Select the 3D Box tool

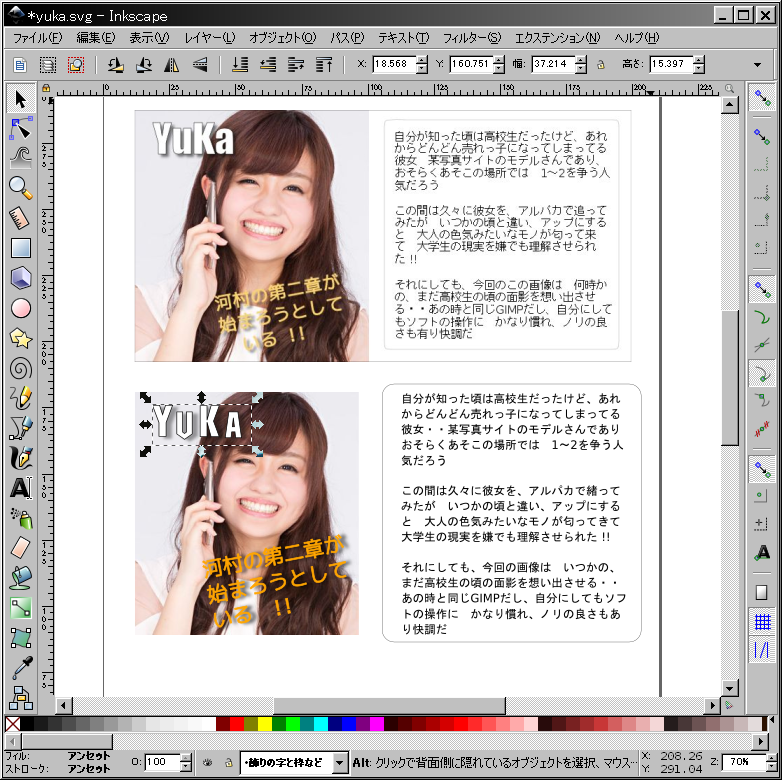[x=20, y=278]
